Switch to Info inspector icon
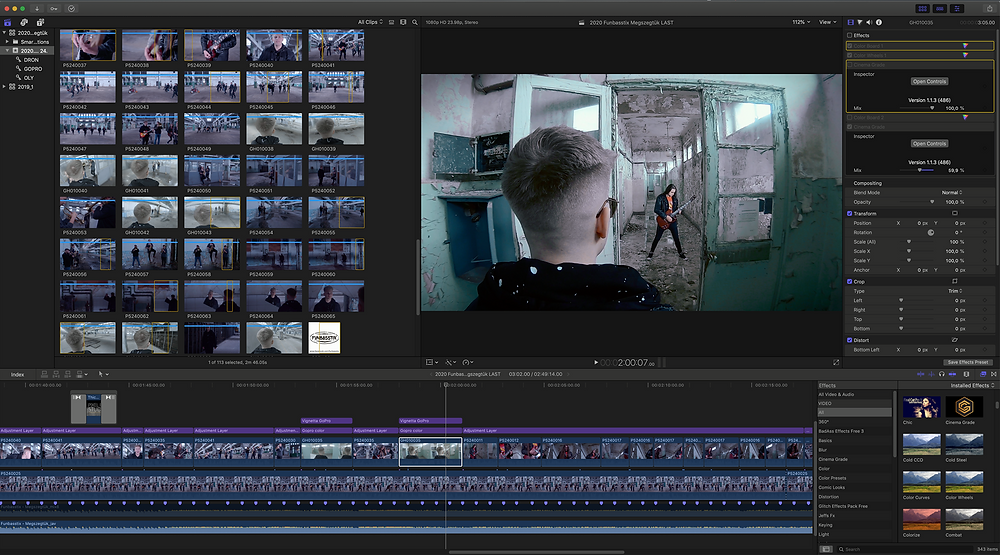The image size is (1000, 555). point(879,22)
